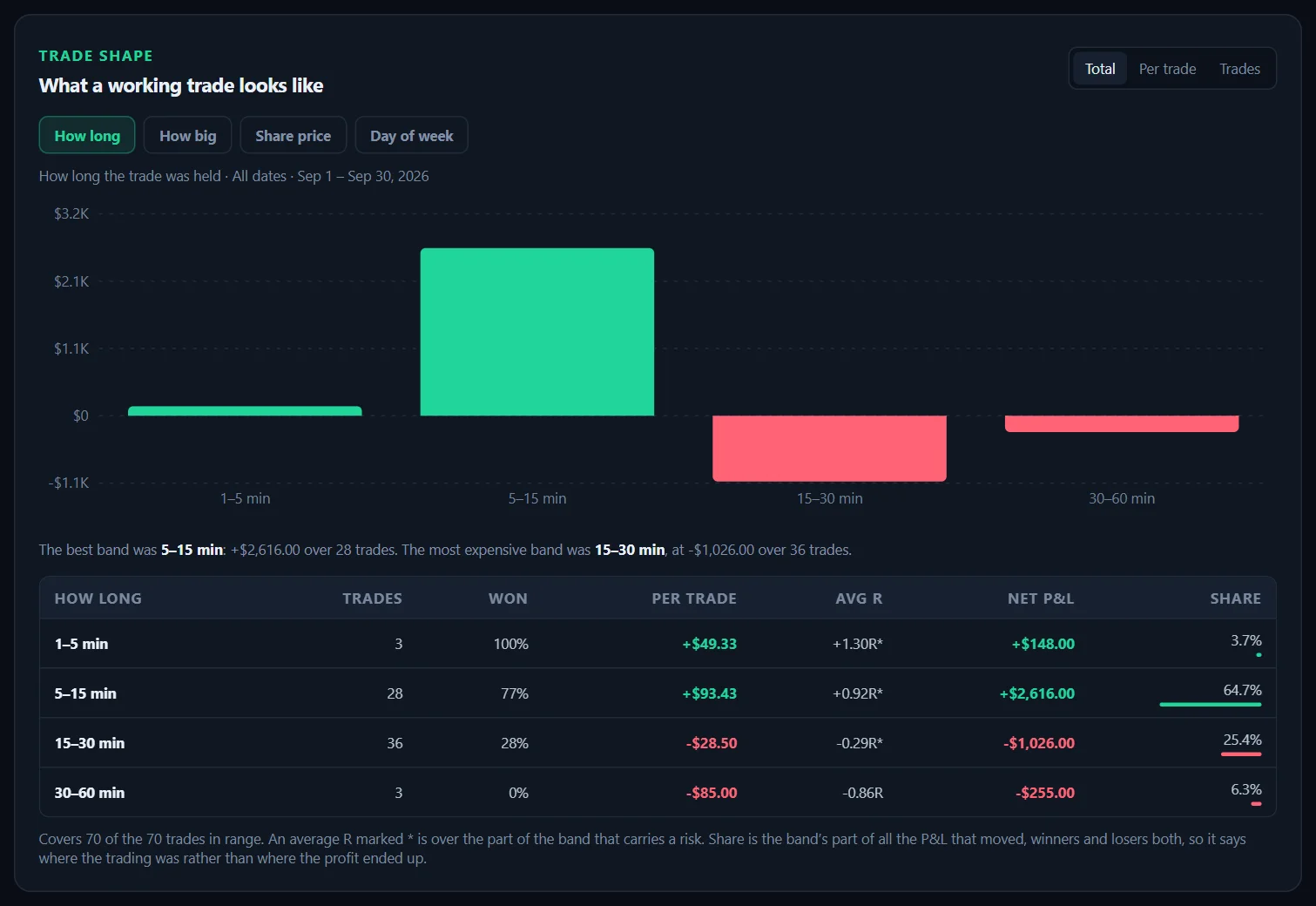Switch to Per trade view

pos(1167,69)
